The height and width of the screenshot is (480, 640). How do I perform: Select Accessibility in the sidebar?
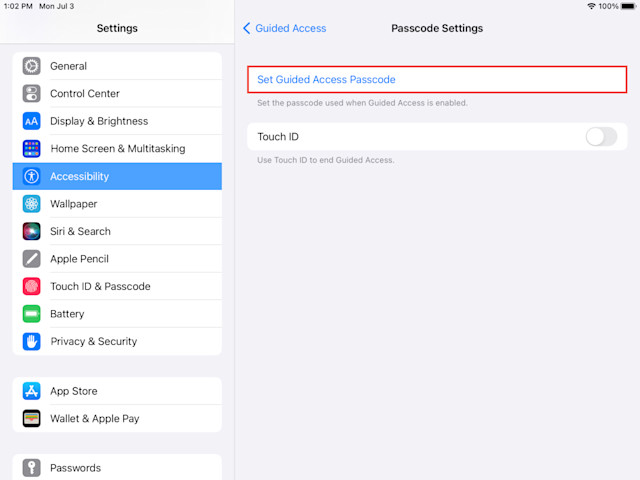click(x=117, y=176)
